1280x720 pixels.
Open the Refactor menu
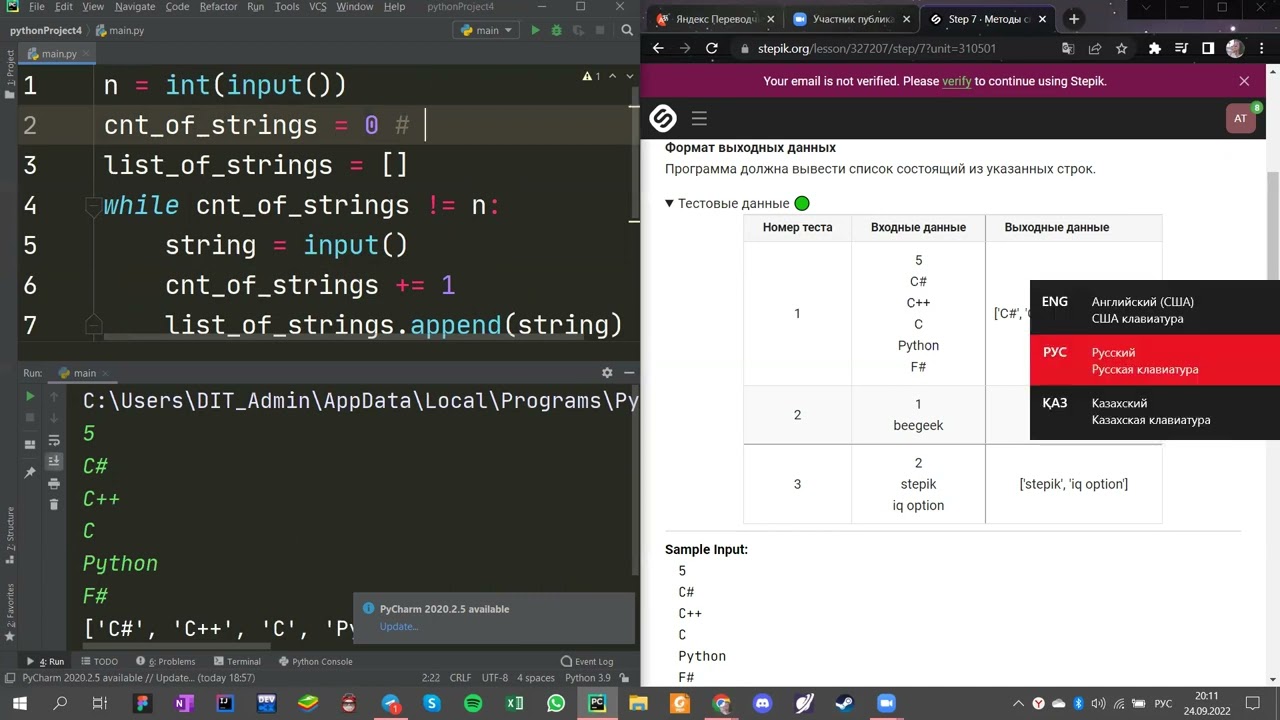[218, 7]
